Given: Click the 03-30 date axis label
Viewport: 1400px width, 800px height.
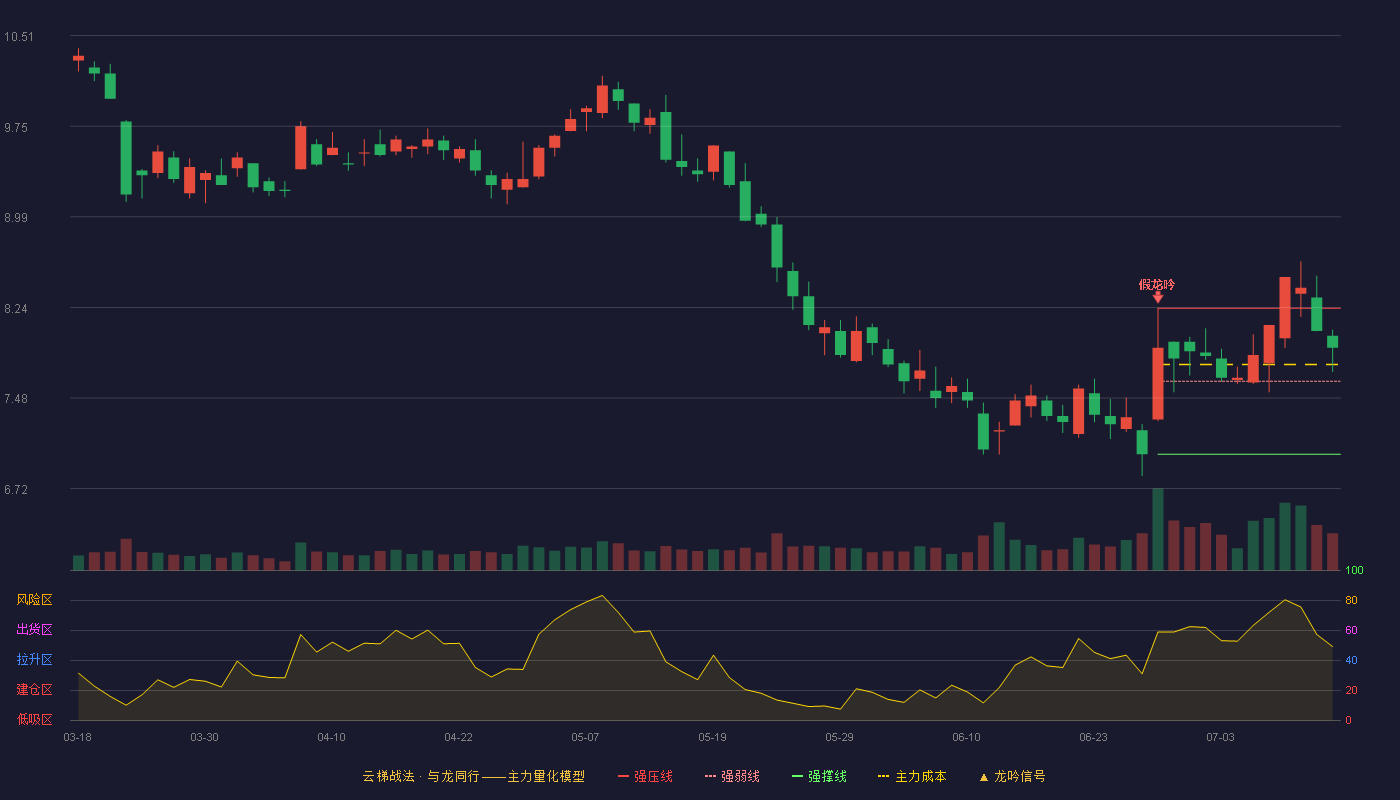Looking at the screenshot, I should pos(204,737).
